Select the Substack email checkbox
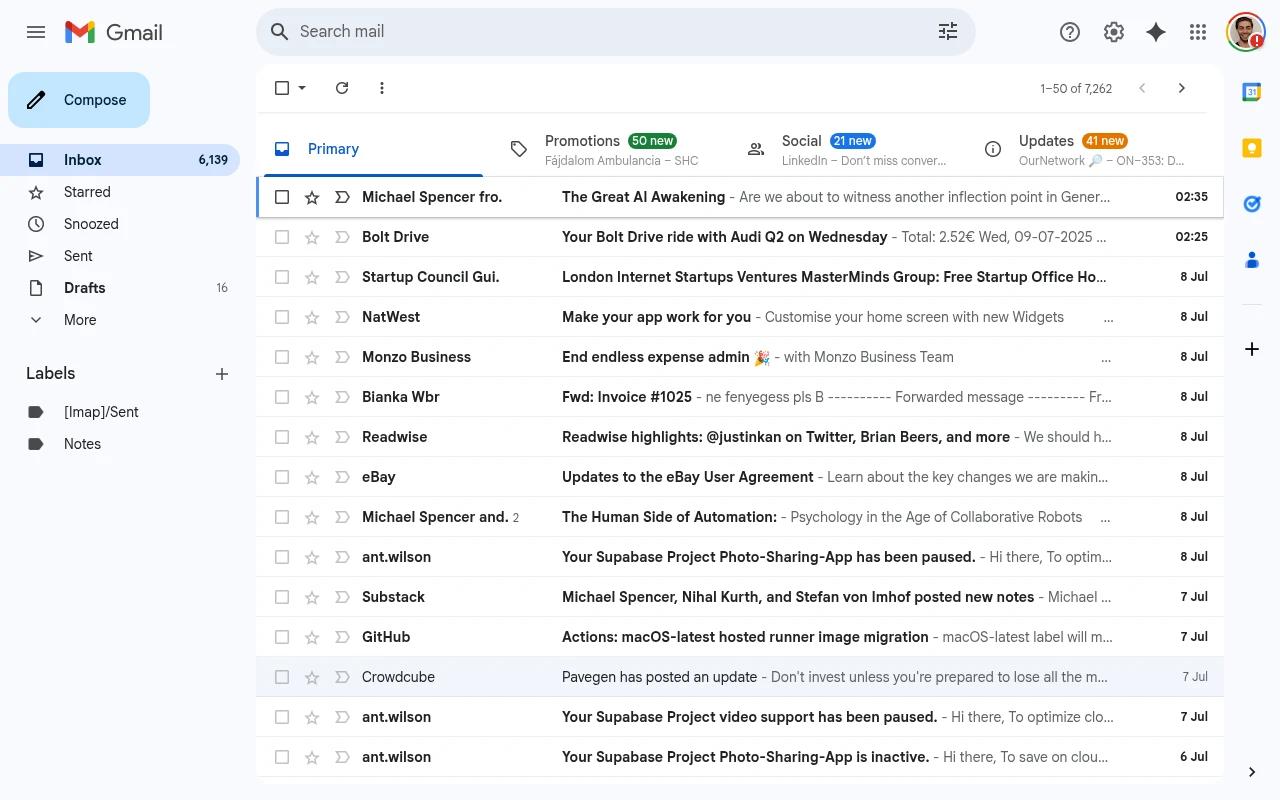The height and width of the screenshot is (800, 1280). (282, 597)
